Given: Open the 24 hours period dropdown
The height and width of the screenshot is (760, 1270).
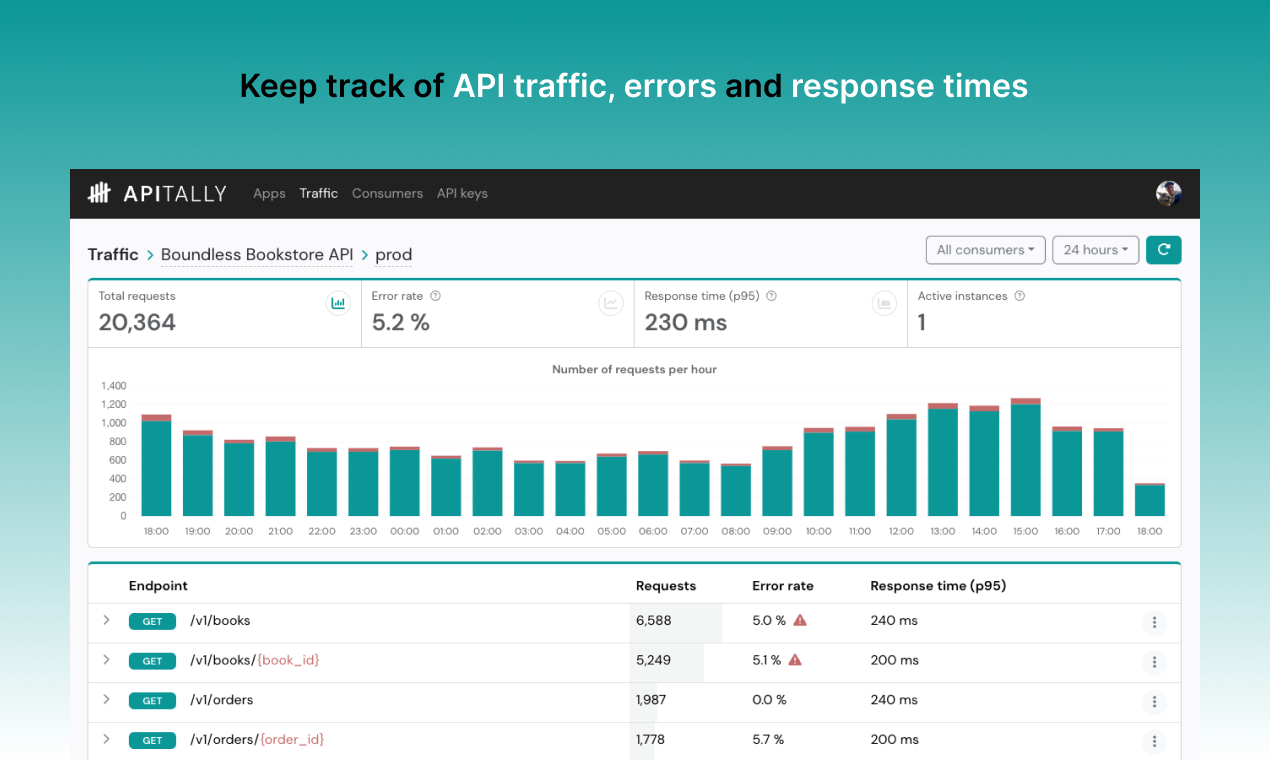Looking at the screenshot, I should [1096, 250].
